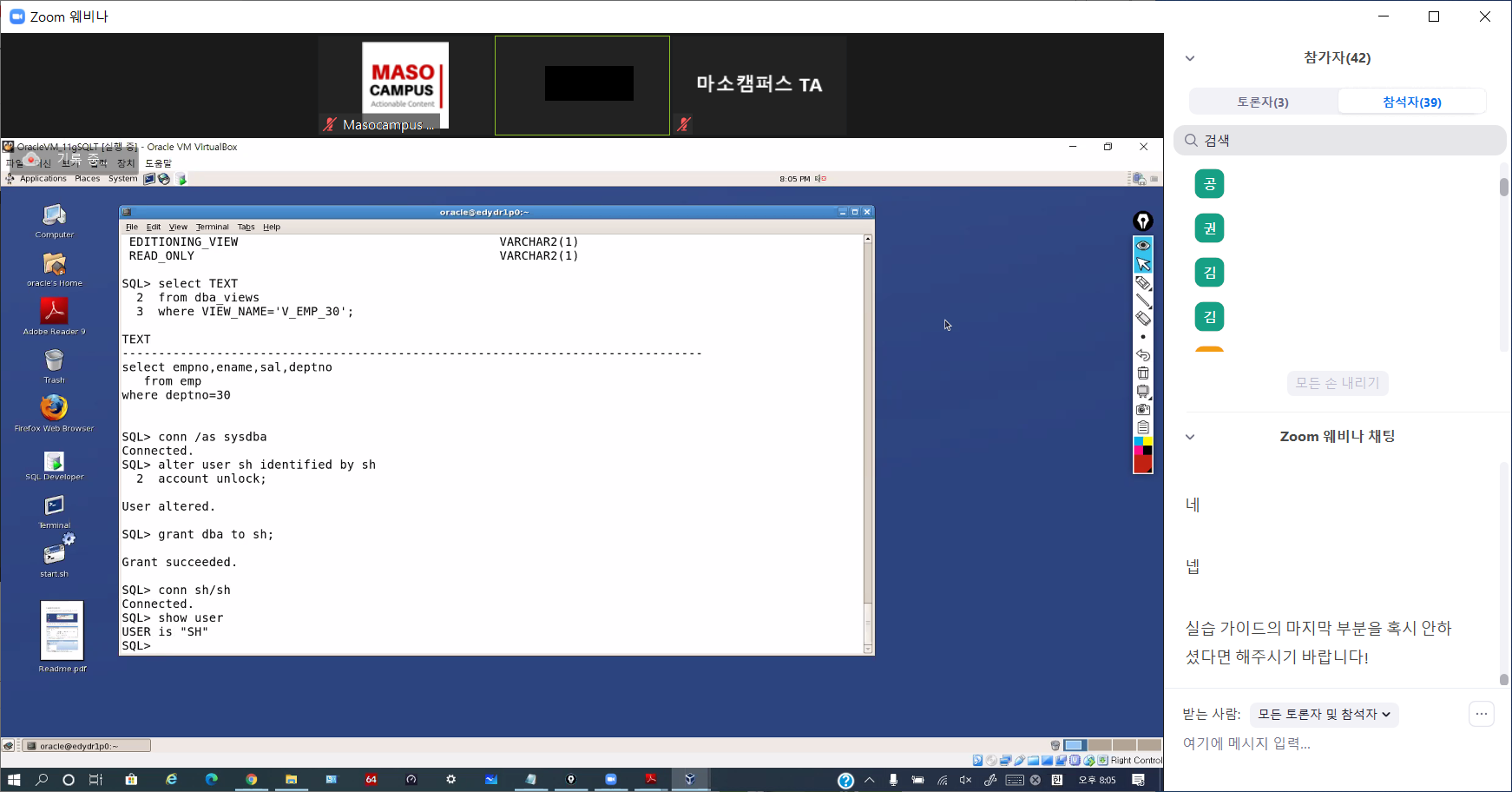Toggle the Windows taskbar speaker mute icon
1512x792 pixels.
pyautogui.click(x=965, y=780)
